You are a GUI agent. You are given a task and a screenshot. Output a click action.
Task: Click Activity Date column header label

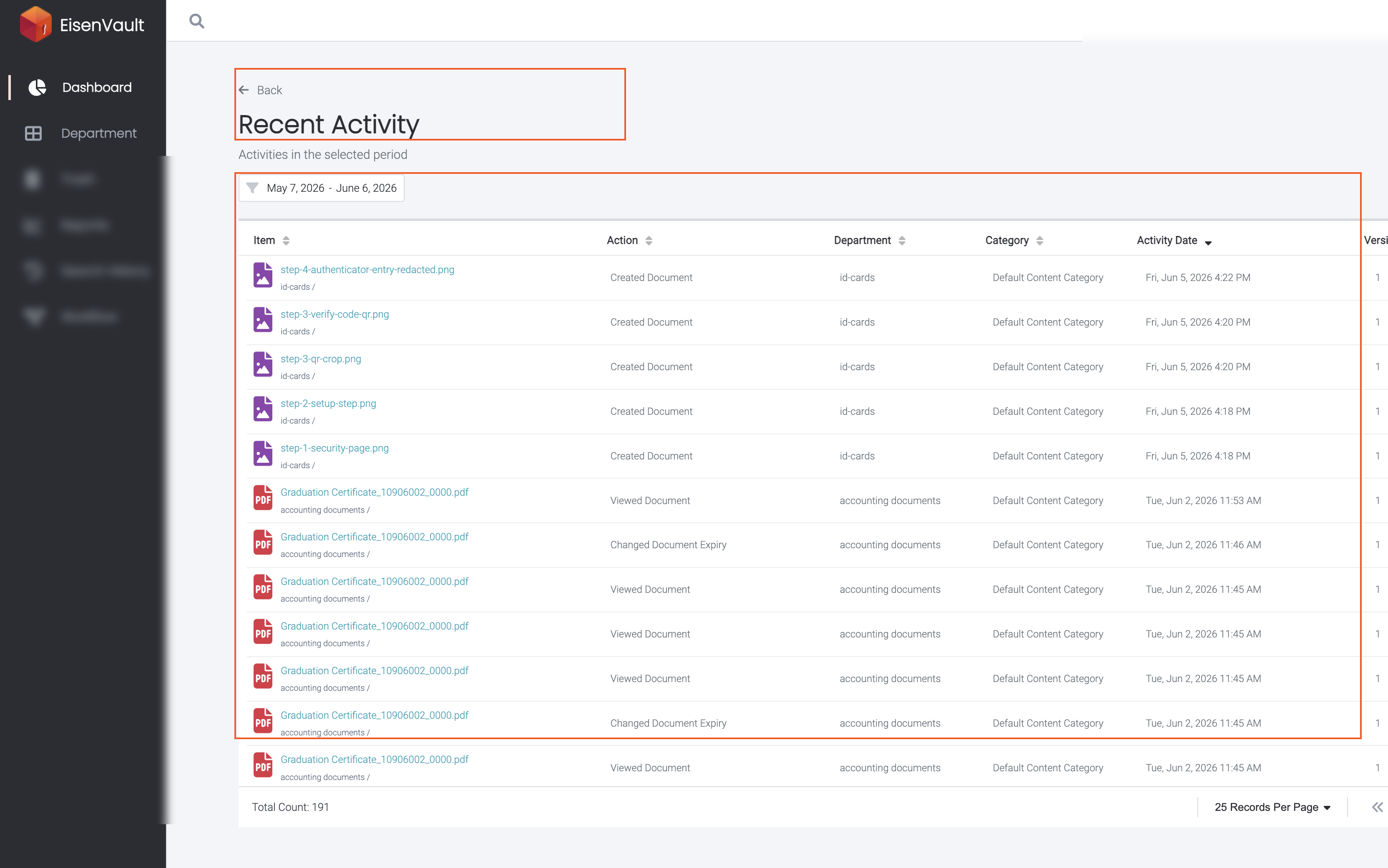tap(1167, 241)
